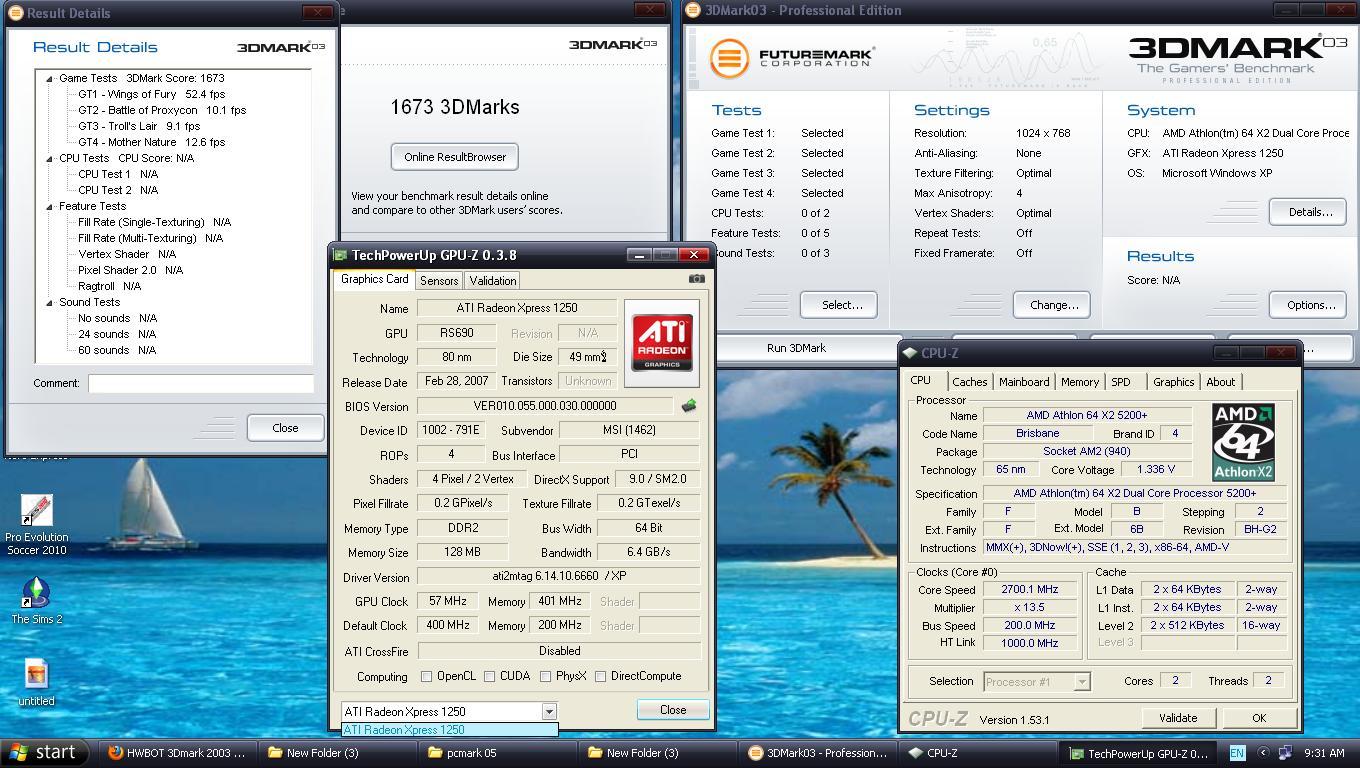Open the pcmark 05 folder taskbar item
1360x768 pixels.
(496, 753)
